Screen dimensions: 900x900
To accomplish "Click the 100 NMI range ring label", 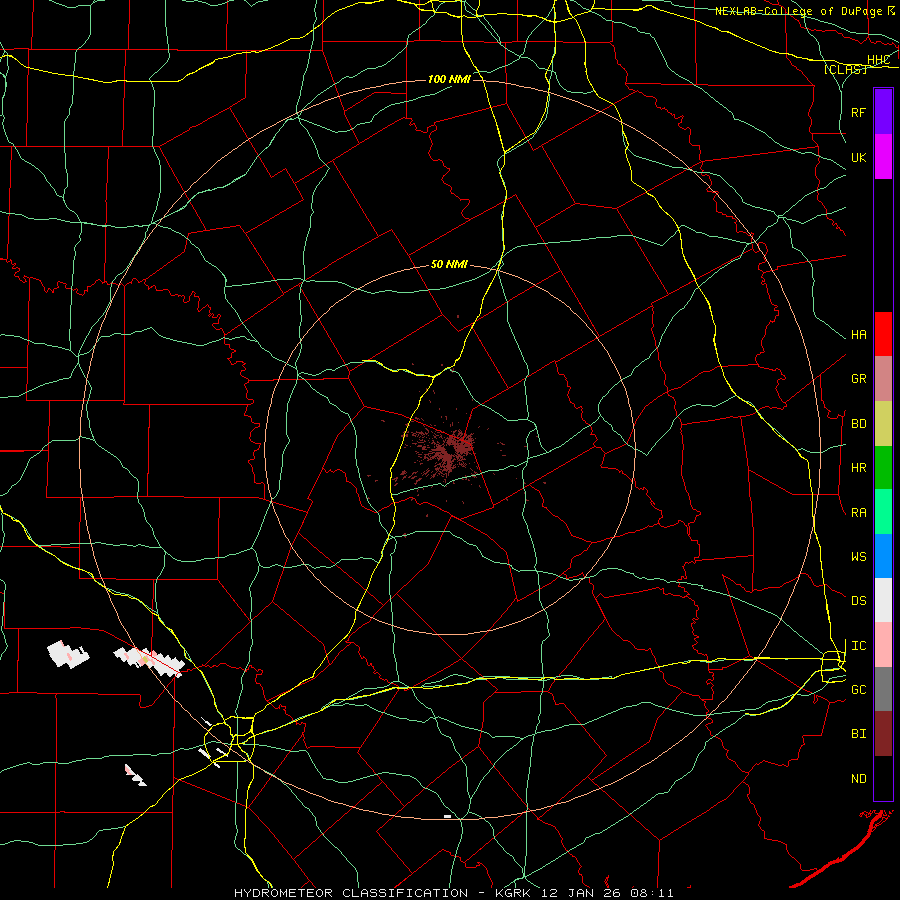I will pyautogui.click(x=449, y=79).
